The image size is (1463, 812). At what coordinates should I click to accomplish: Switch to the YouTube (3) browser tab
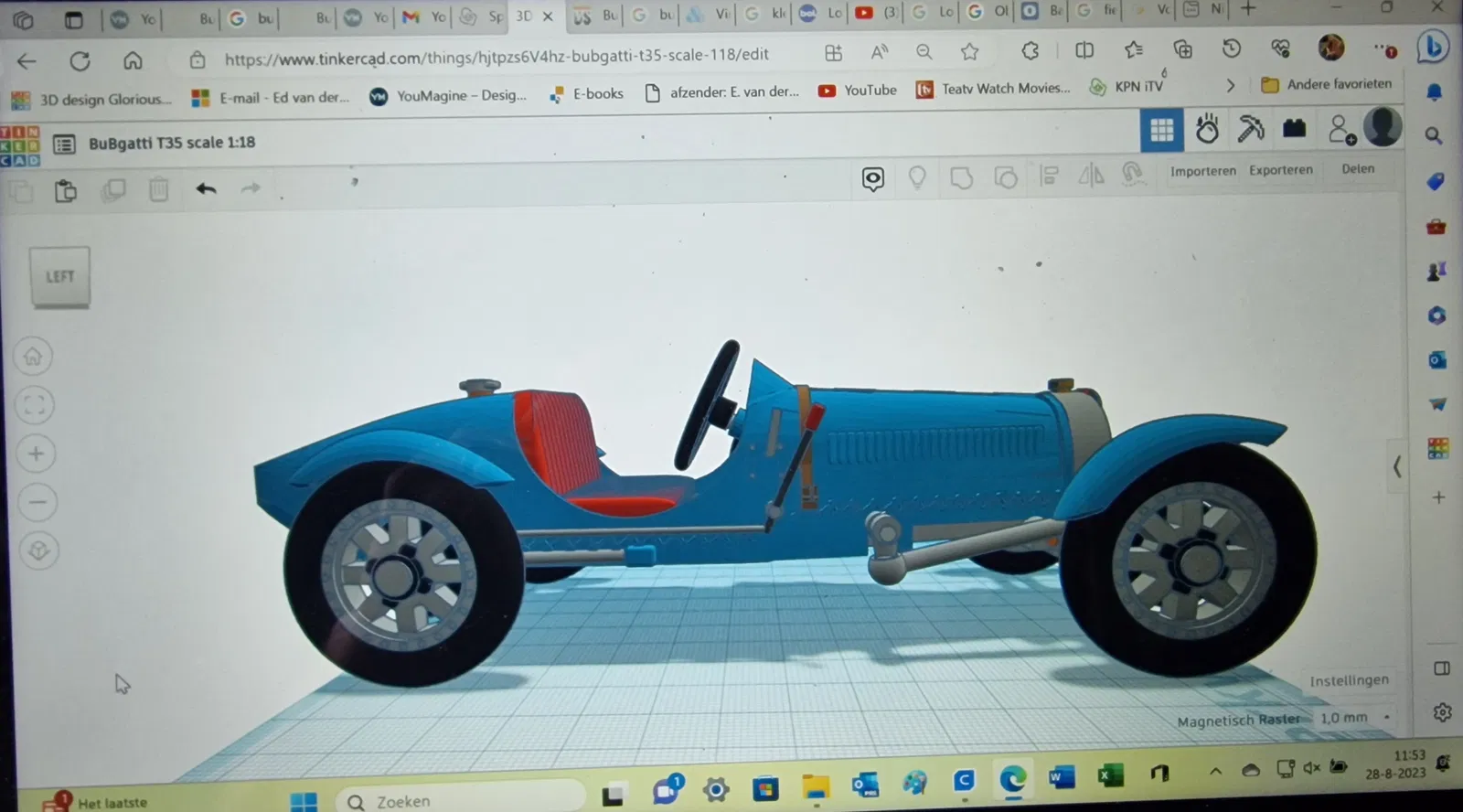point(877,13)
